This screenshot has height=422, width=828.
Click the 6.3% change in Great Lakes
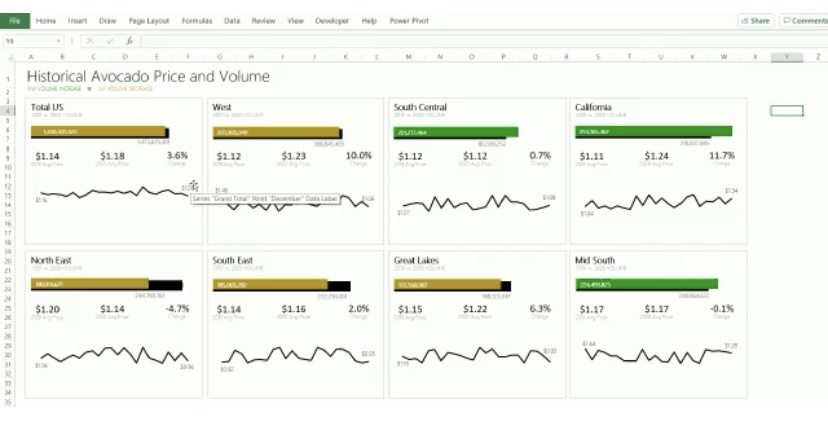(540, 308)
